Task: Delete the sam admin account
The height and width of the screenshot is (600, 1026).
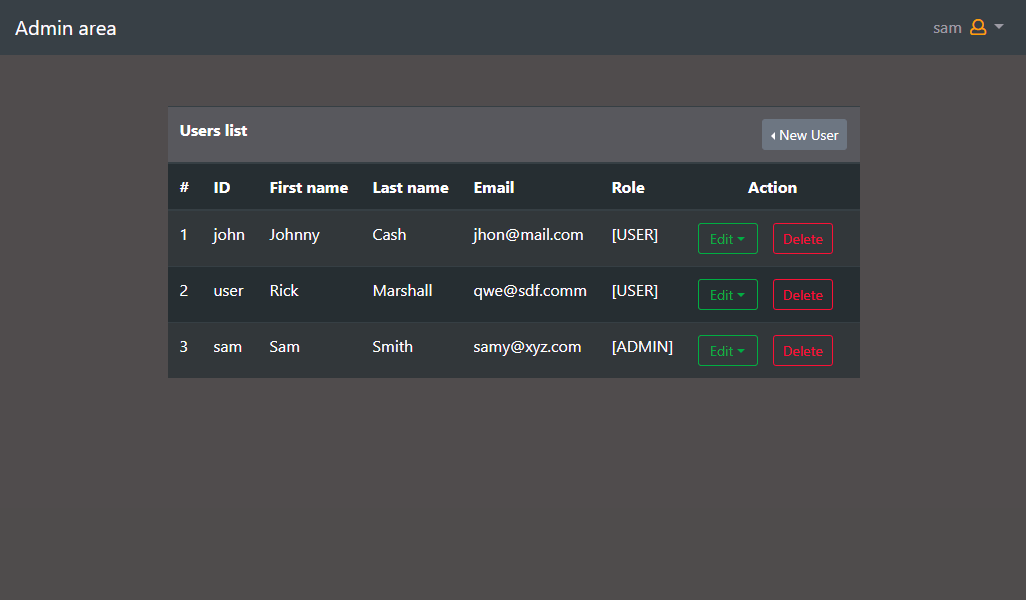Action: pos(802,351)
